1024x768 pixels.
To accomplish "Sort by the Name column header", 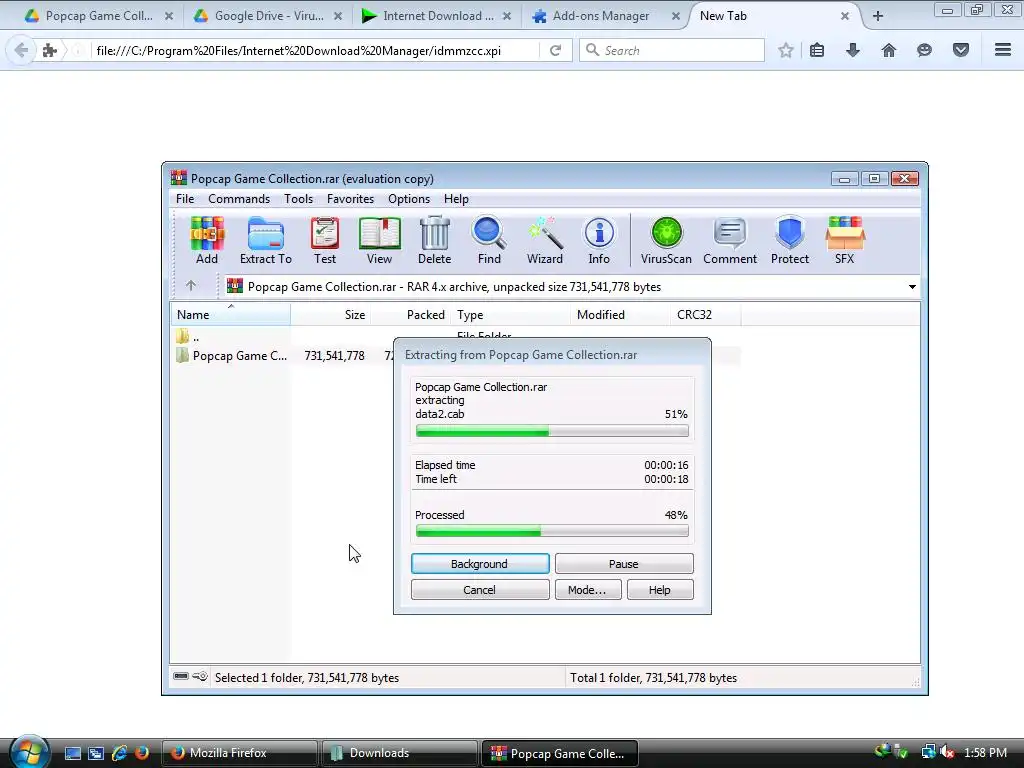I will pos(231,315).
